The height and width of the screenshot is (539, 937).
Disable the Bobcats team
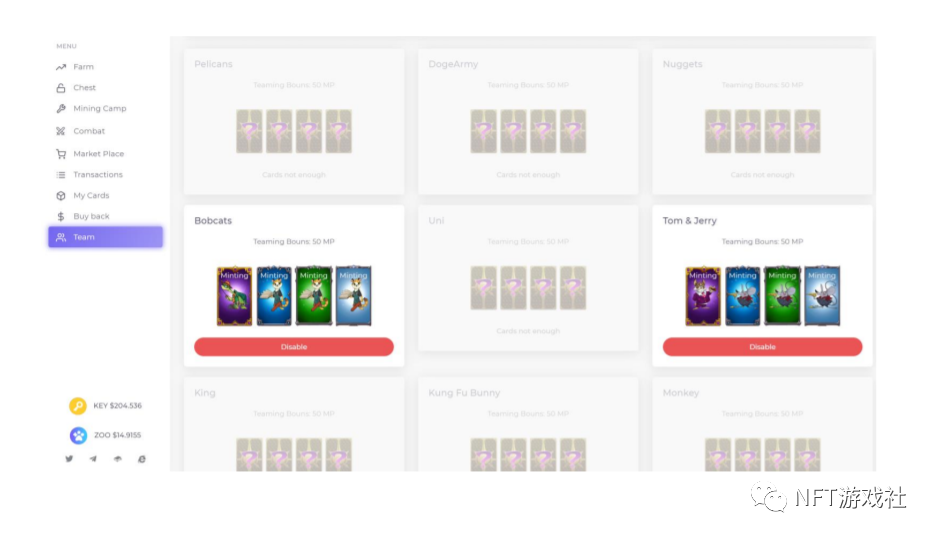coord(294,347)
